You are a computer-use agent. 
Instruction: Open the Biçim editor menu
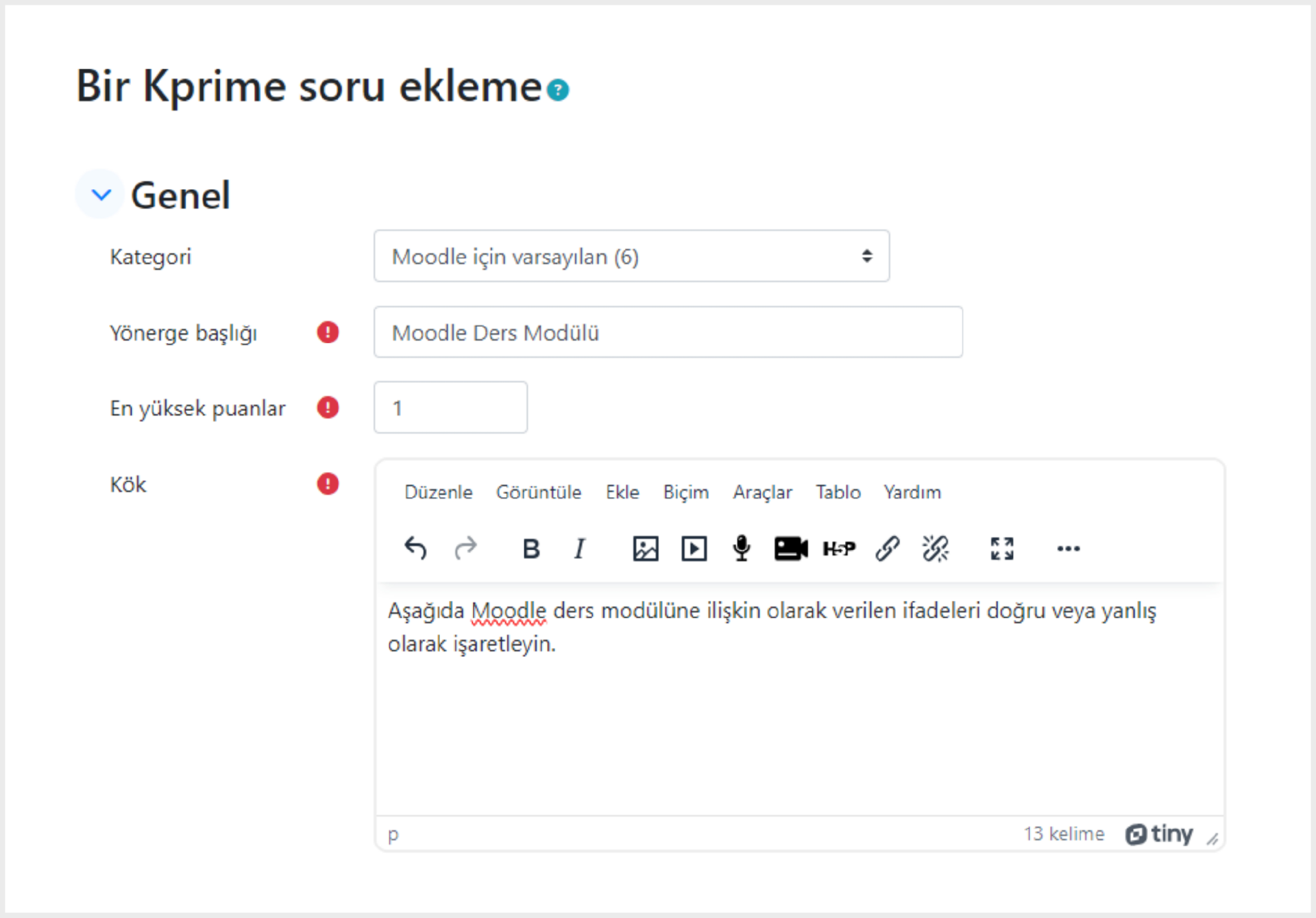click(685, 492)
